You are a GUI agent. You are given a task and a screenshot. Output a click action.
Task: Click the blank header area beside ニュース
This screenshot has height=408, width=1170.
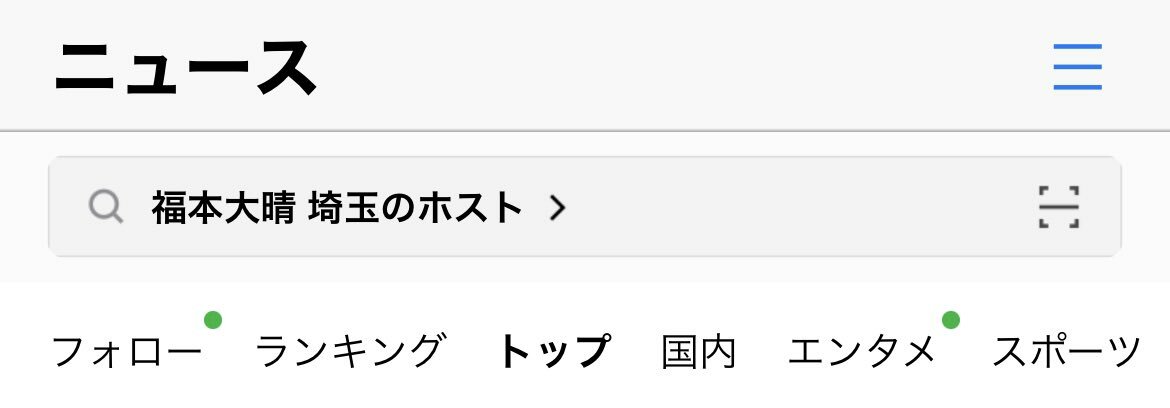point(672,67)
